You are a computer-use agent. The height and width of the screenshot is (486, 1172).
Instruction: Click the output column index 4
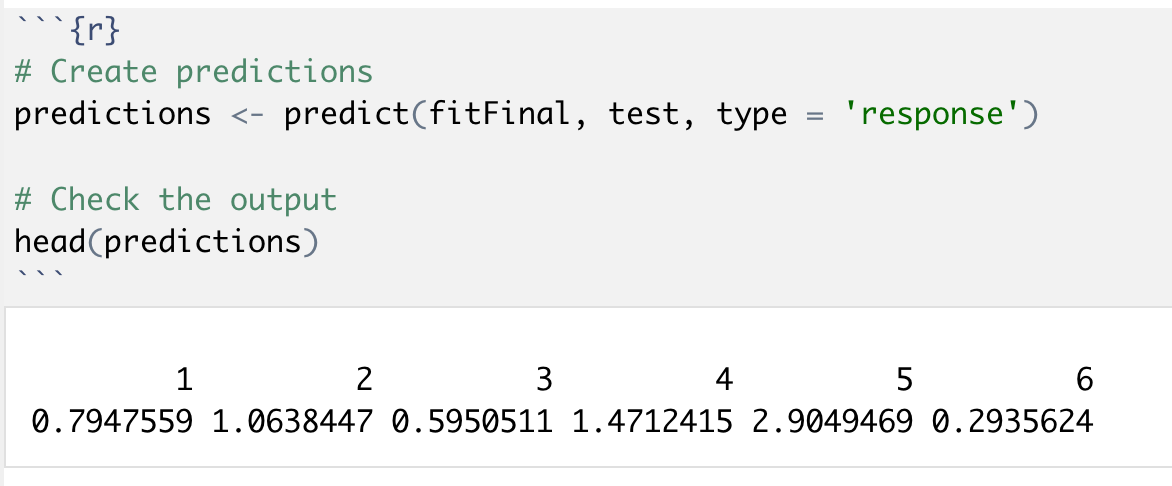pyautogui.click(x=724, y=380)
